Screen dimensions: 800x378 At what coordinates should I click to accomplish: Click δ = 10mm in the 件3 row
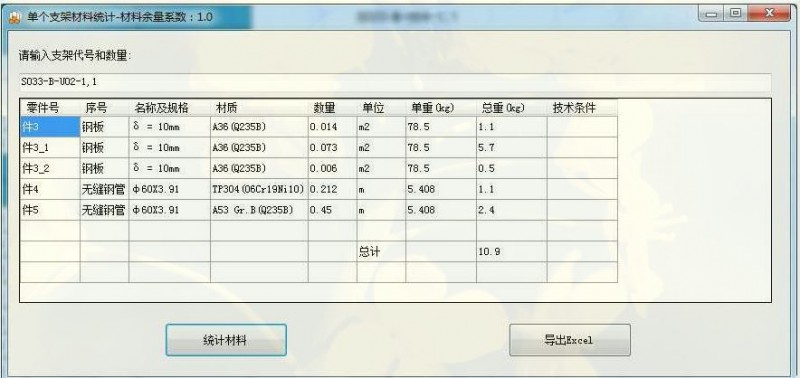[169, 127]
